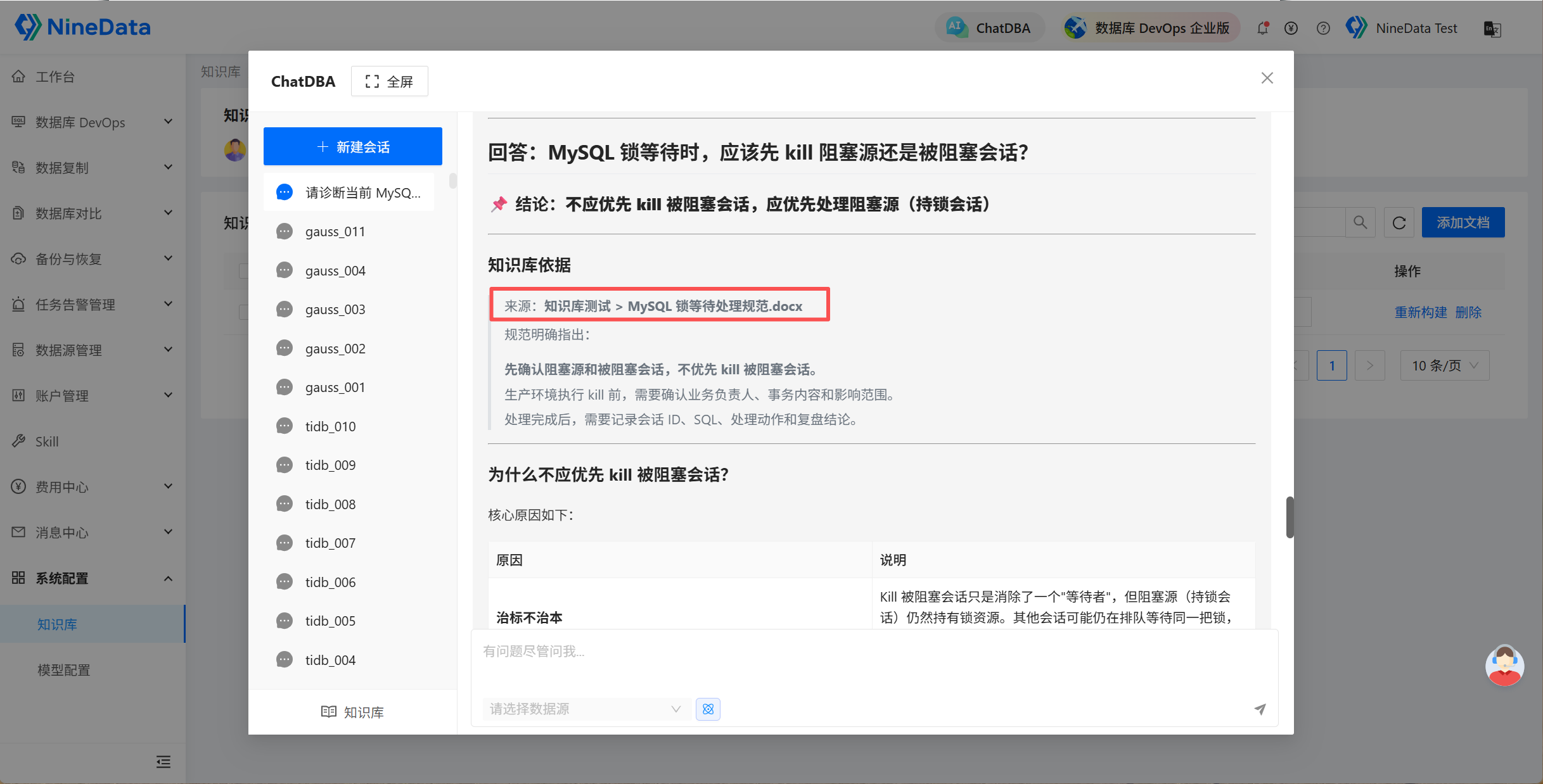This screenshot has height=784, width=1543.
Task: Open the help question mark icon
Action: [x=1323, y=28]
